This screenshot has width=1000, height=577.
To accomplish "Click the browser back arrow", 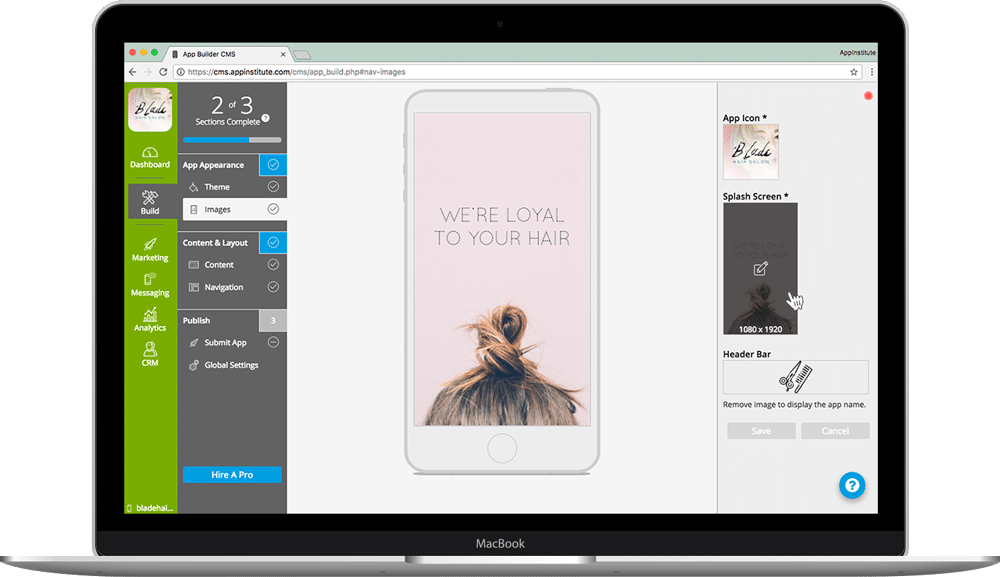I will pyautogui.click(x=133, y=72).
